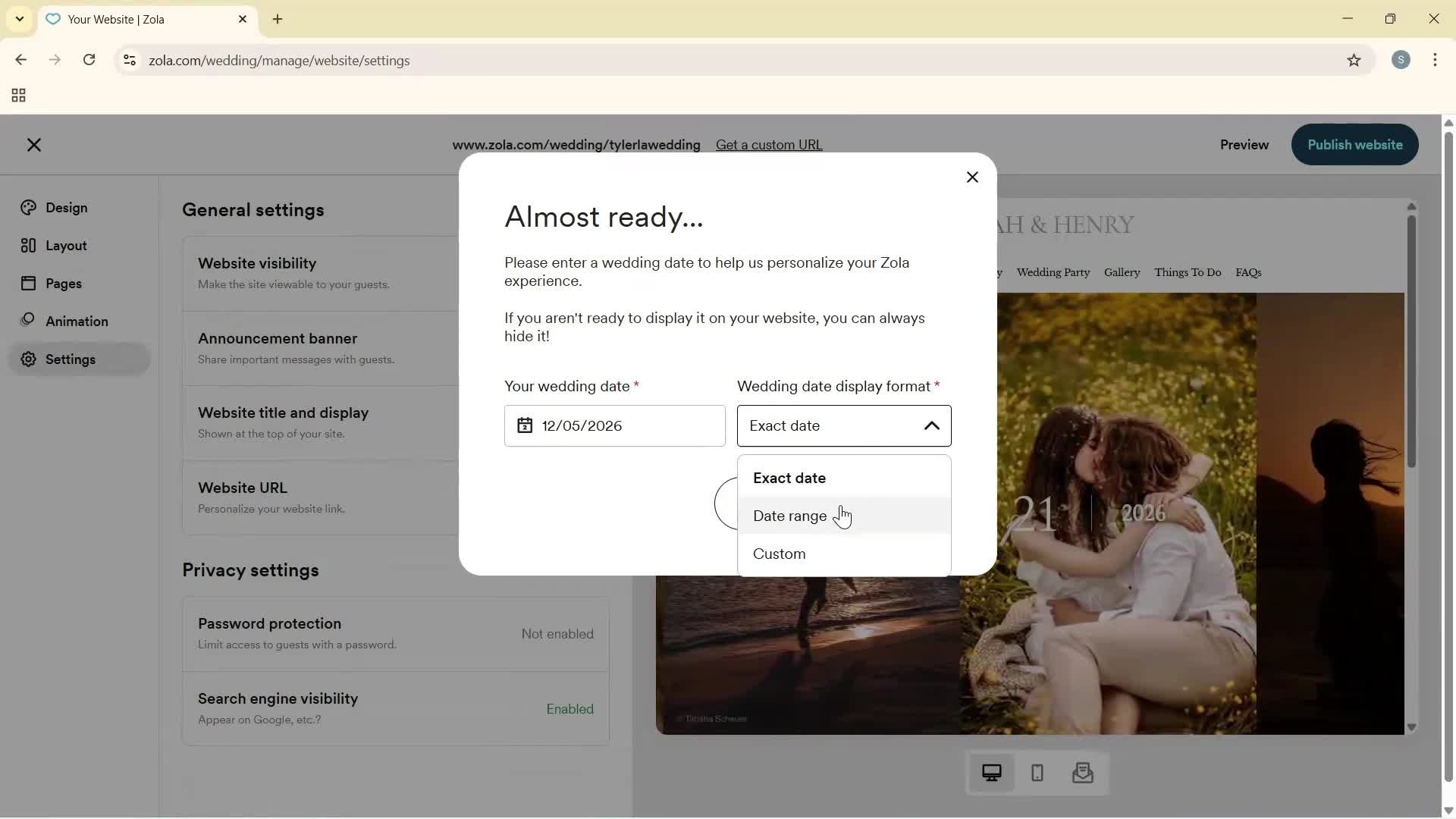The image size is (1456, 819).
Task: Click the calendar icon in wedding date field
Action: pyautogui.click(x=524, y=425)
